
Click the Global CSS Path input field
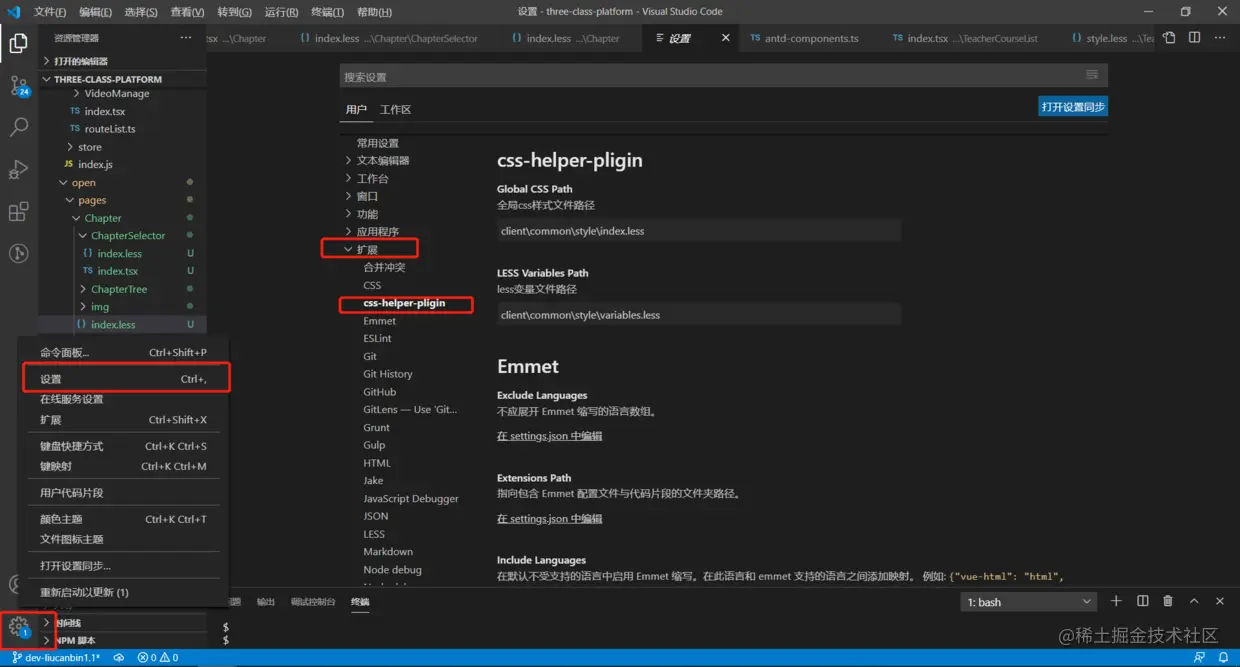pyautogui.click(x=699, y=231)
